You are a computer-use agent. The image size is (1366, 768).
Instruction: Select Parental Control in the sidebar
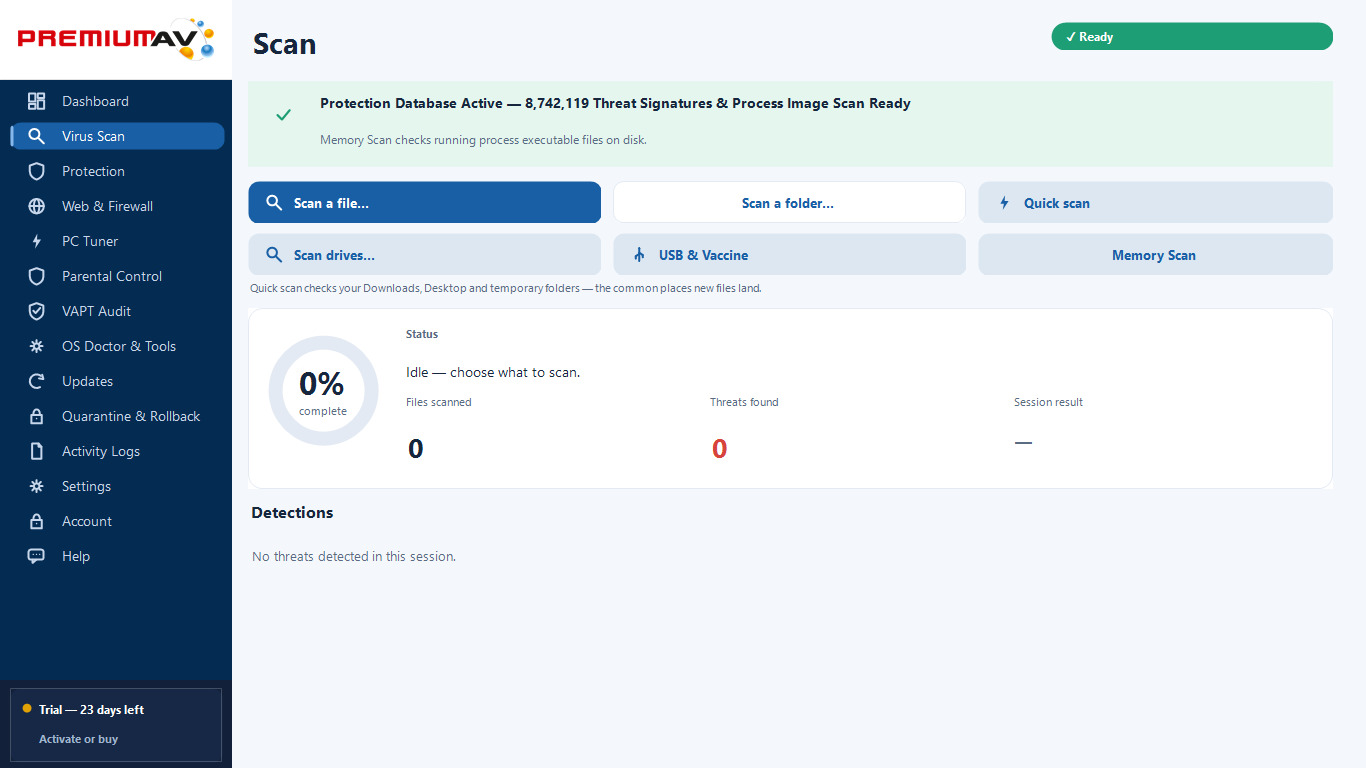click(x=117, y=276)
